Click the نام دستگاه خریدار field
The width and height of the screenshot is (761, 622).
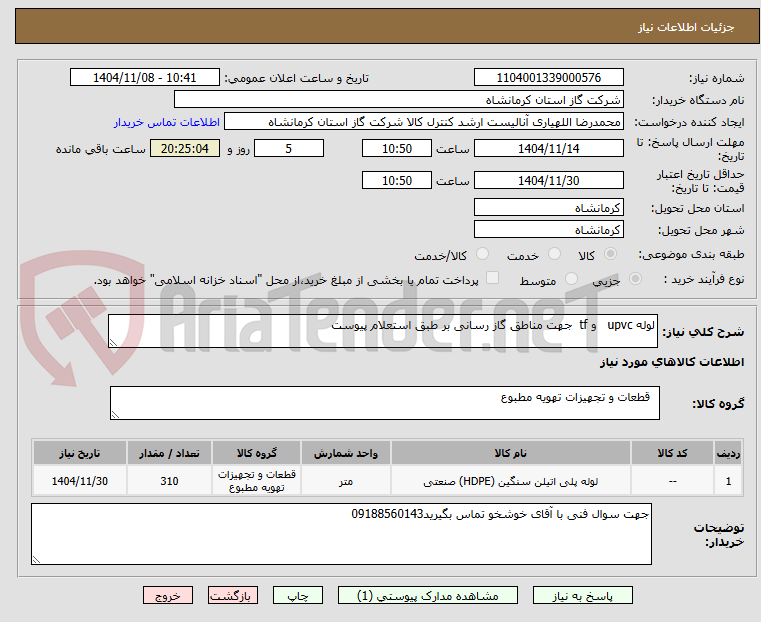(398, 100)
